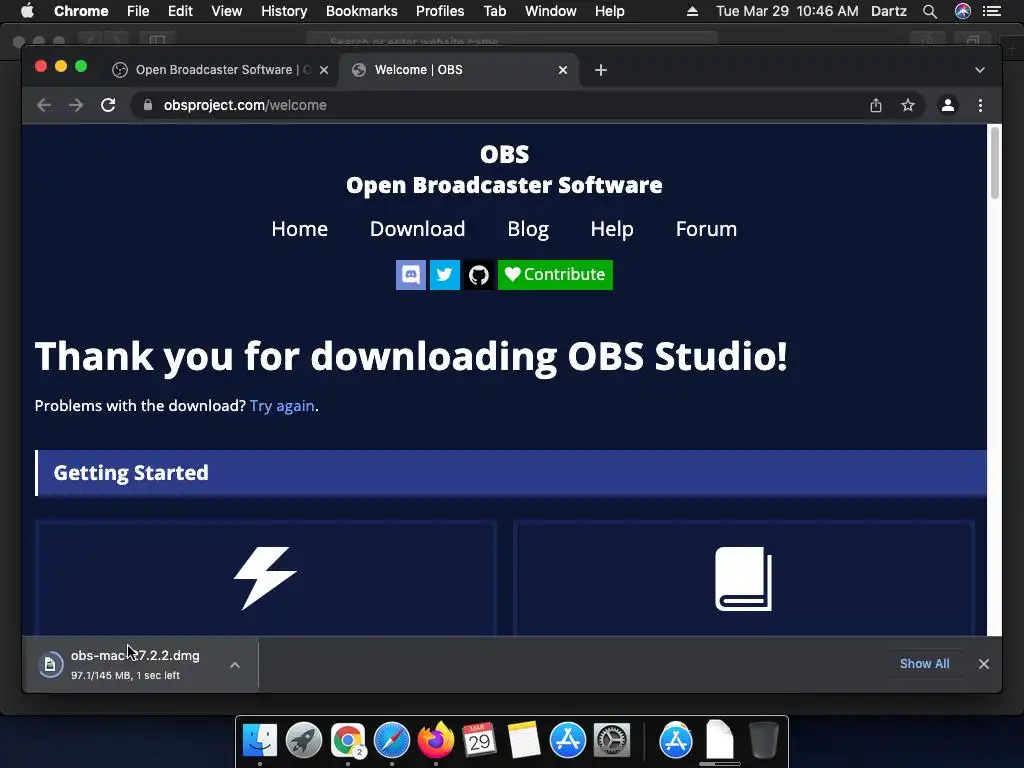Open the Chrome profile avatar icon
Viewport: 1024px width, 768px height.
(948, 105)
